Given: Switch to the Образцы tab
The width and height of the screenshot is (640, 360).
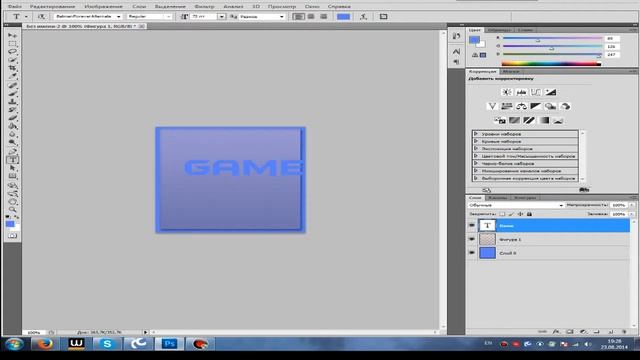Looking at the screenshot, I should pyautogui.click(x=499, y=30).
